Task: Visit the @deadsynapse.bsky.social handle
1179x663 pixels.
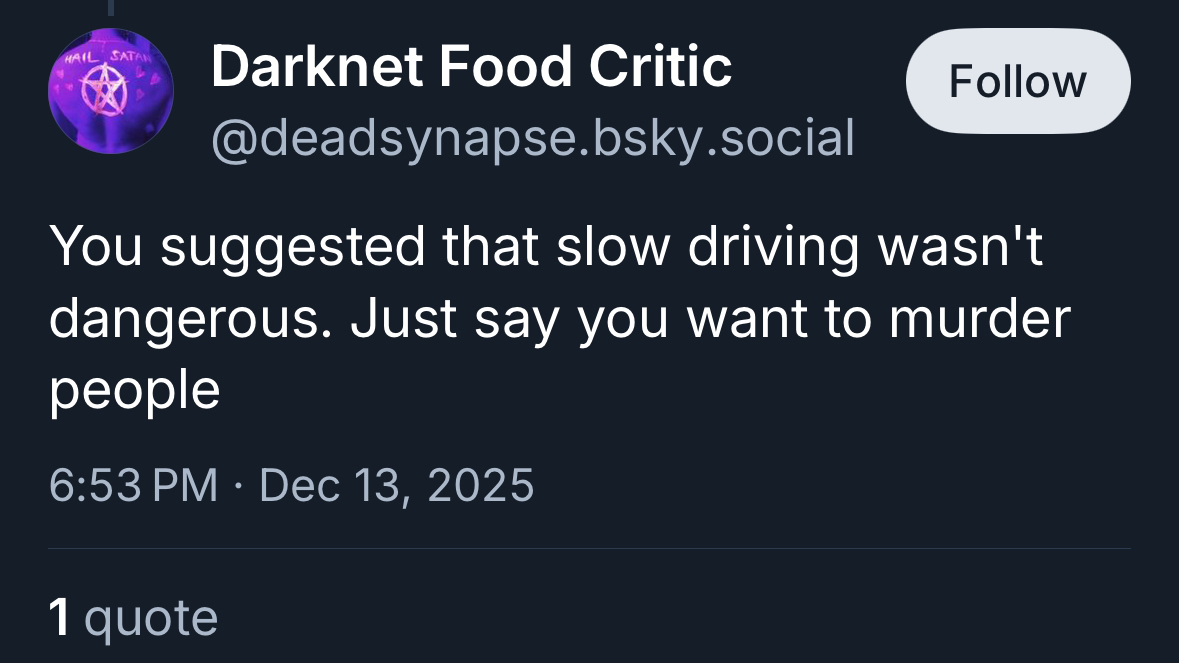Action: point(532,138)
